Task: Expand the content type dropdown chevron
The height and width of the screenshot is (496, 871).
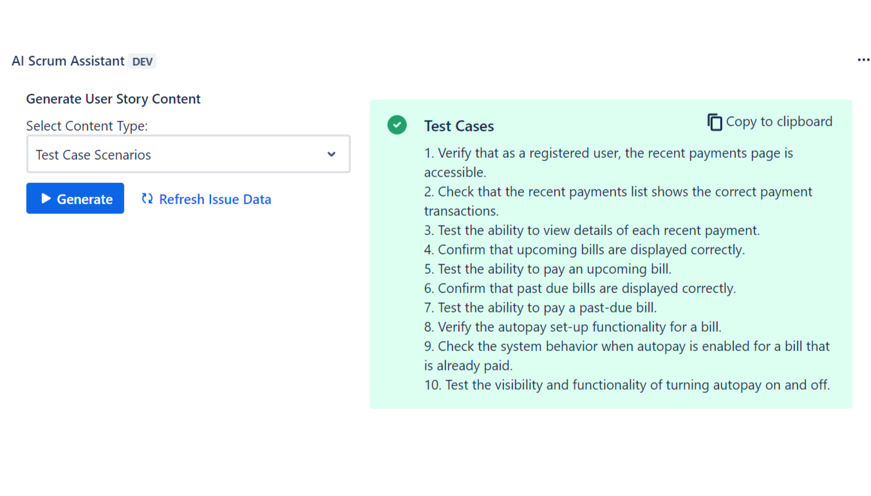Action: 331,155
